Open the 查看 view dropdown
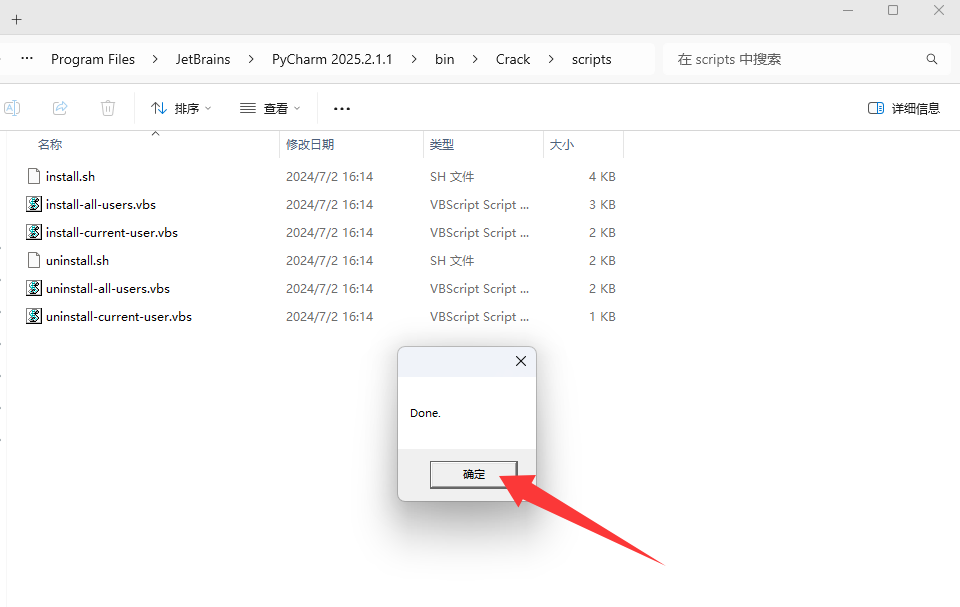Screen dimensions: 960x607 pyautogui.click(x=270, y=108)
